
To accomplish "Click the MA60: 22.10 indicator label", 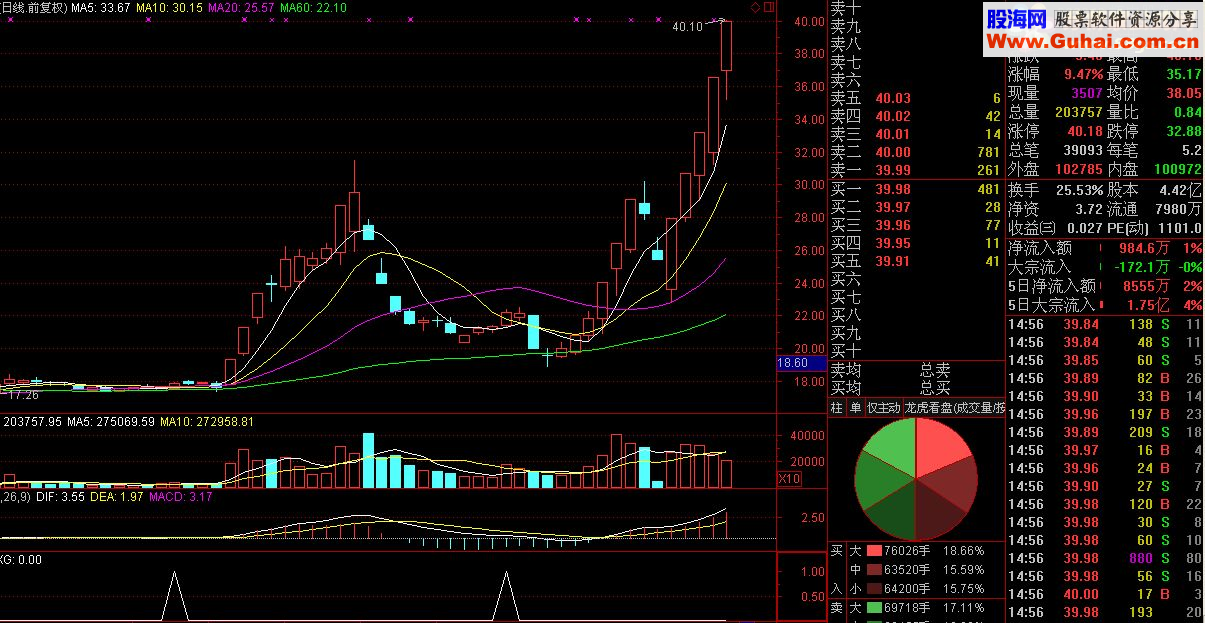I will tap(313, 8).
